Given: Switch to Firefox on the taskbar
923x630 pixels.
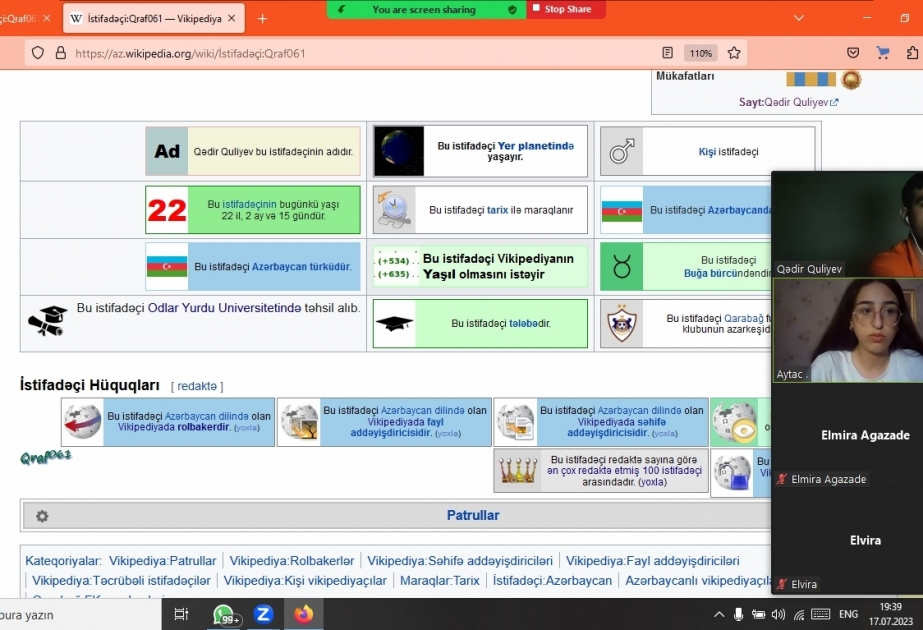Looking at the screenshot, I should coord(304,614).
